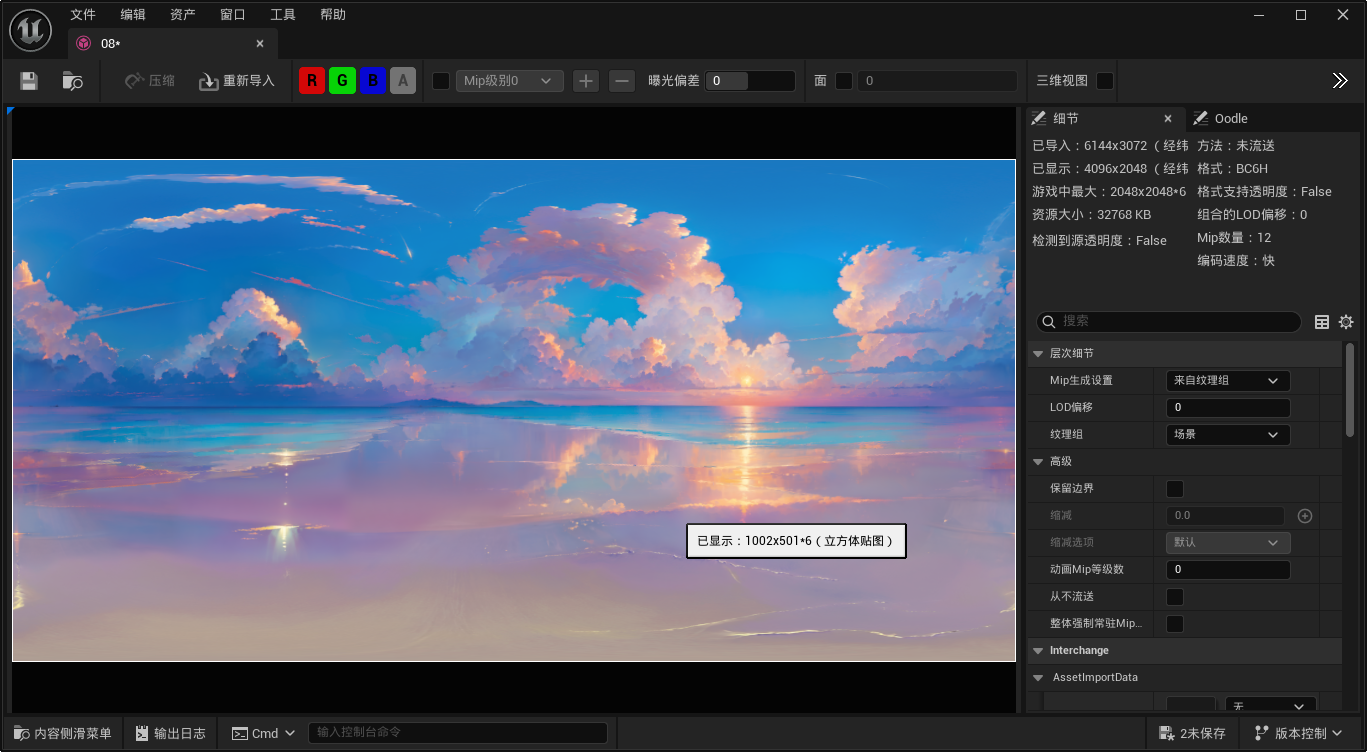Image resolution: width=1367 pixels, height=752 pixels.
Task: Open the 内容侧滑菜单 content drawer
Action: click(63, 733)
